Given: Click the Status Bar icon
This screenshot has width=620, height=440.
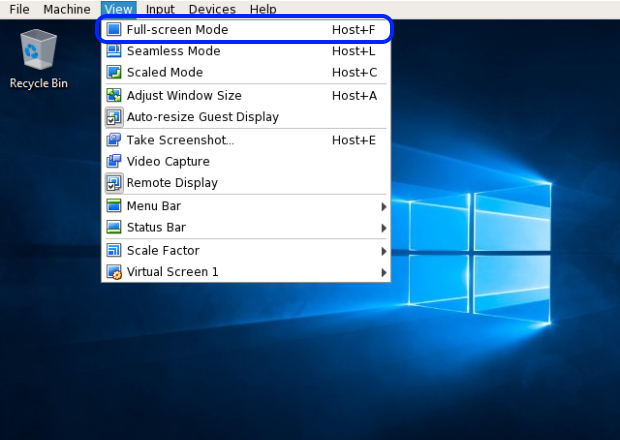Looking at the screenshot, I should point(114,227).
